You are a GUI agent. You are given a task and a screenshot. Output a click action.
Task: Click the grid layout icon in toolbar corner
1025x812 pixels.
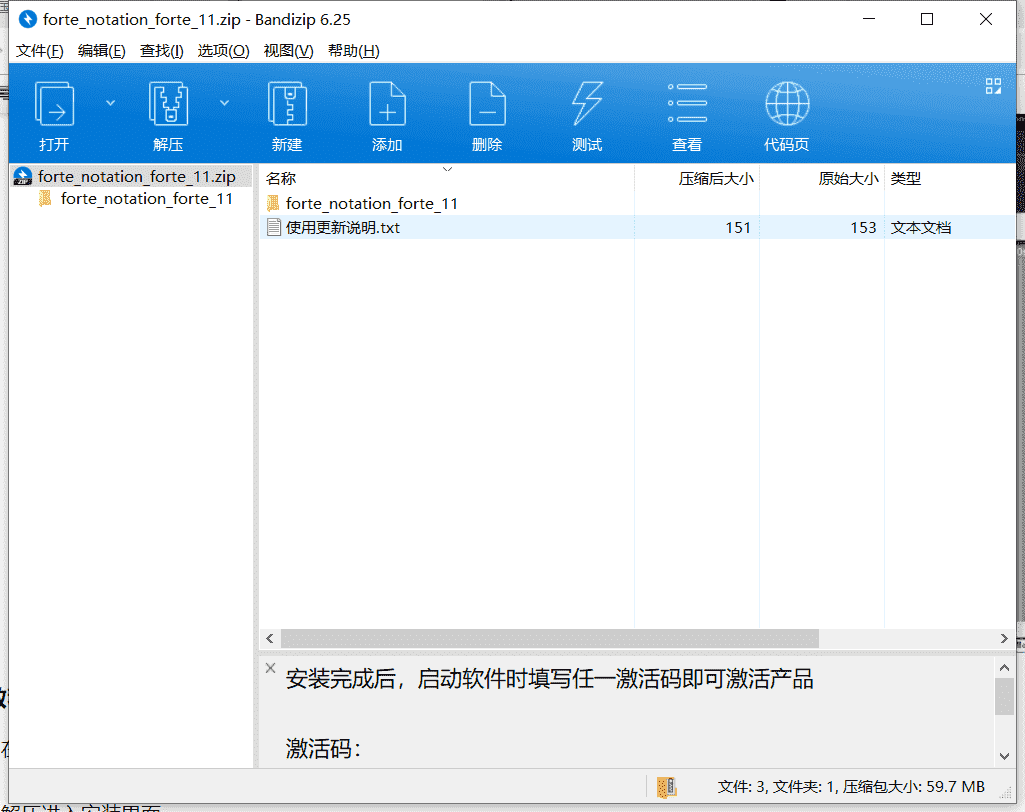click(993, 86)
